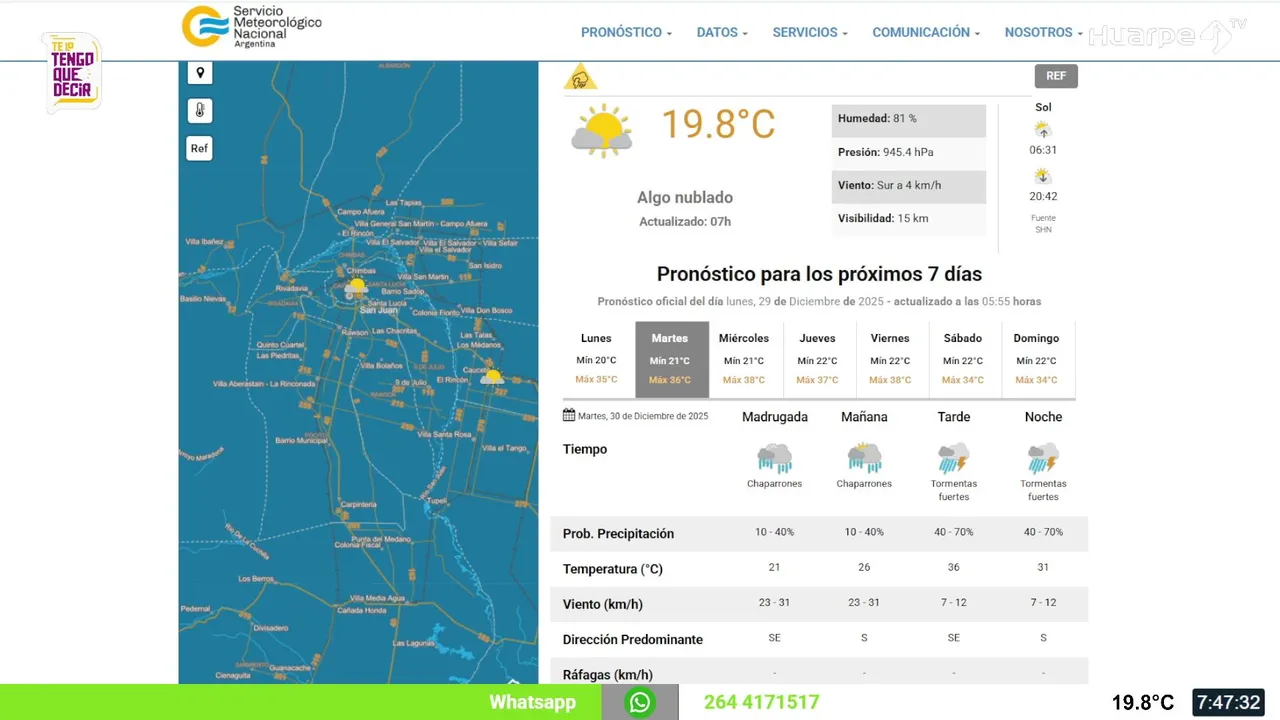This screenshot has width=1280, height=720.
Task: Click the Visibilidad 15 km row
Action: point(909,219)
